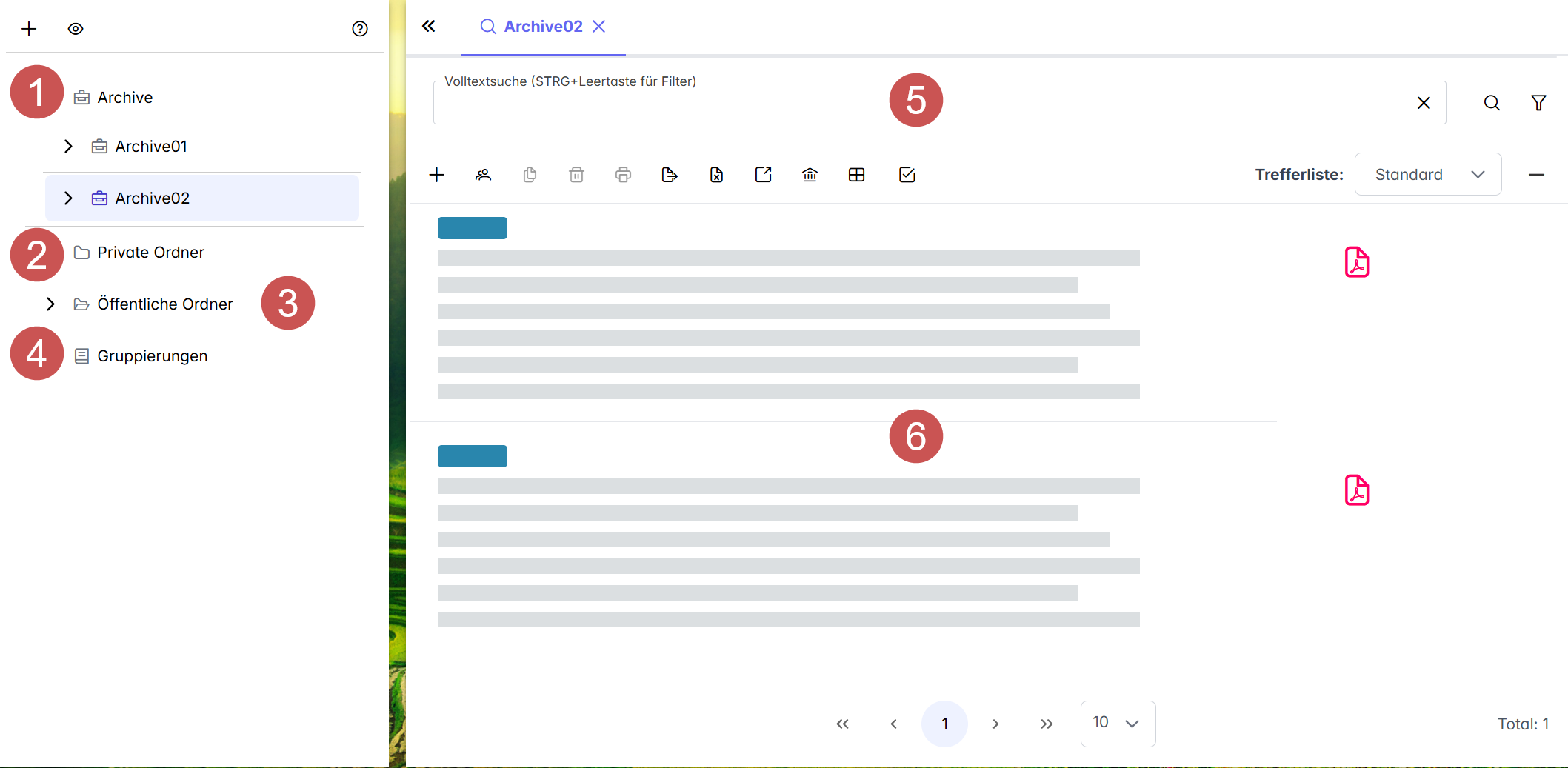This screenshot has height=768, width=1568.
Task: Toggle the eye visibility icon in the sidebar
Action: [76, 29]
